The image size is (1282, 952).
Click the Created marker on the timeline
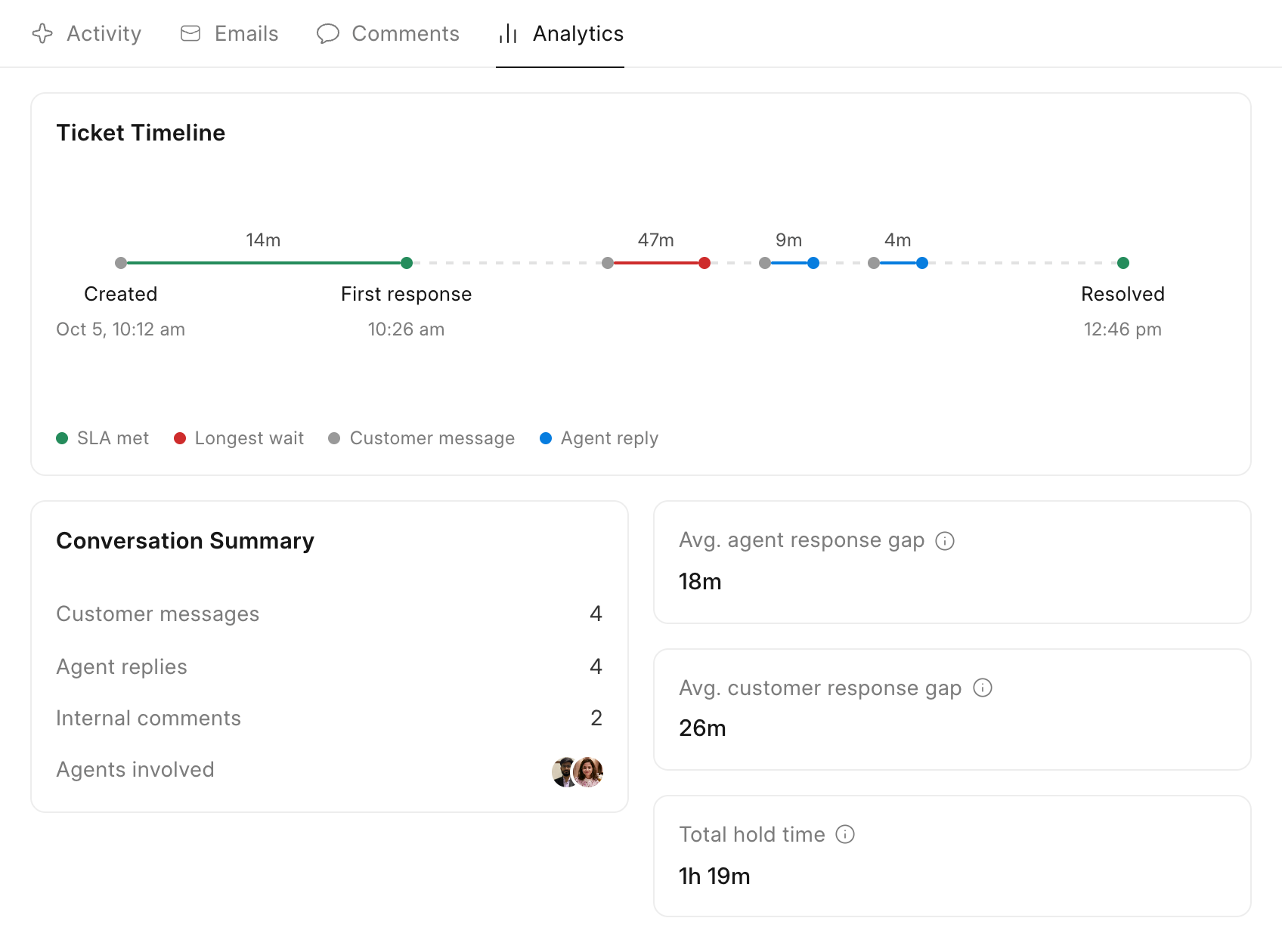[121, 263]
